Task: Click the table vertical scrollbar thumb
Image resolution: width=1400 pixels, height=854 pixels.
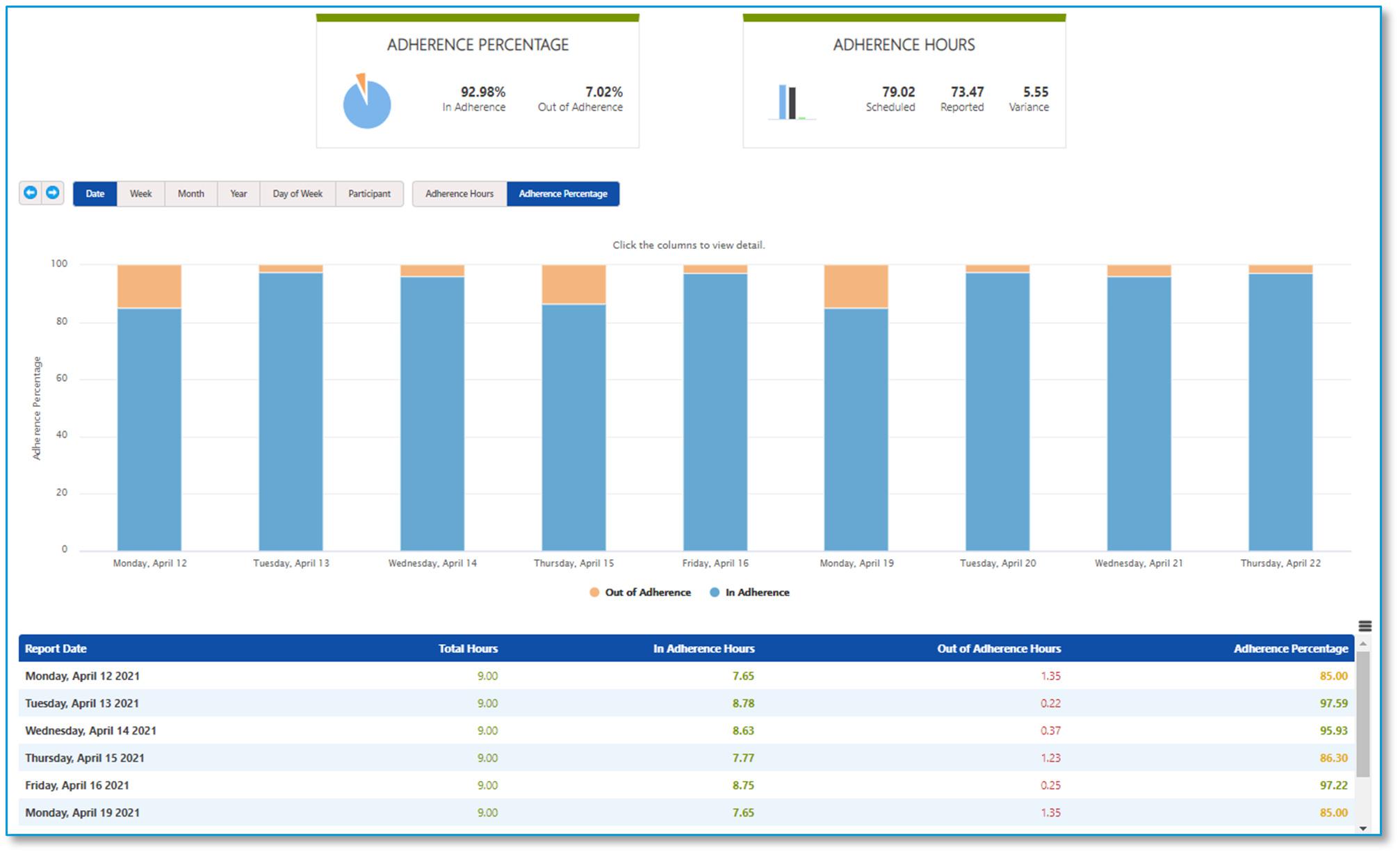Action: pyautogui.click(x=1363, y=714)
